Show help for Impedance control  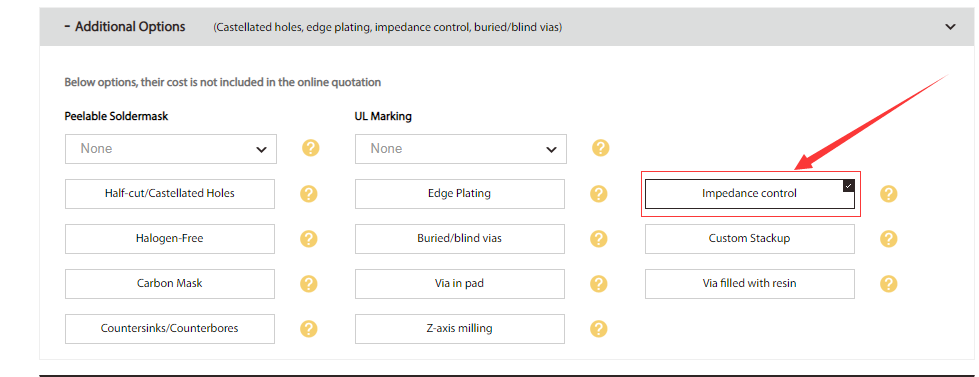click(888, 193)
